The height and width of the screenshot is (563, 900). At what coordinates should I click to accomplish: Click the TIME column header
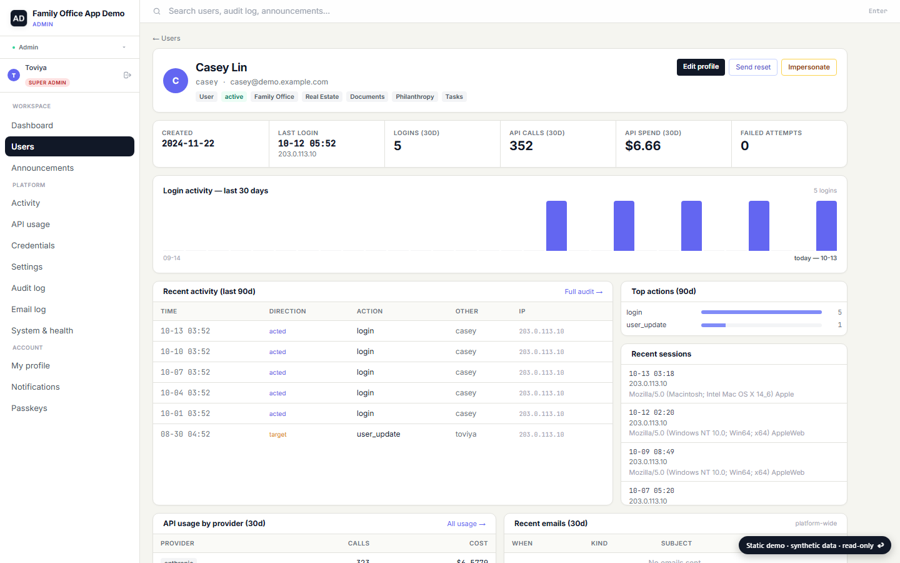tap(169, 311)
